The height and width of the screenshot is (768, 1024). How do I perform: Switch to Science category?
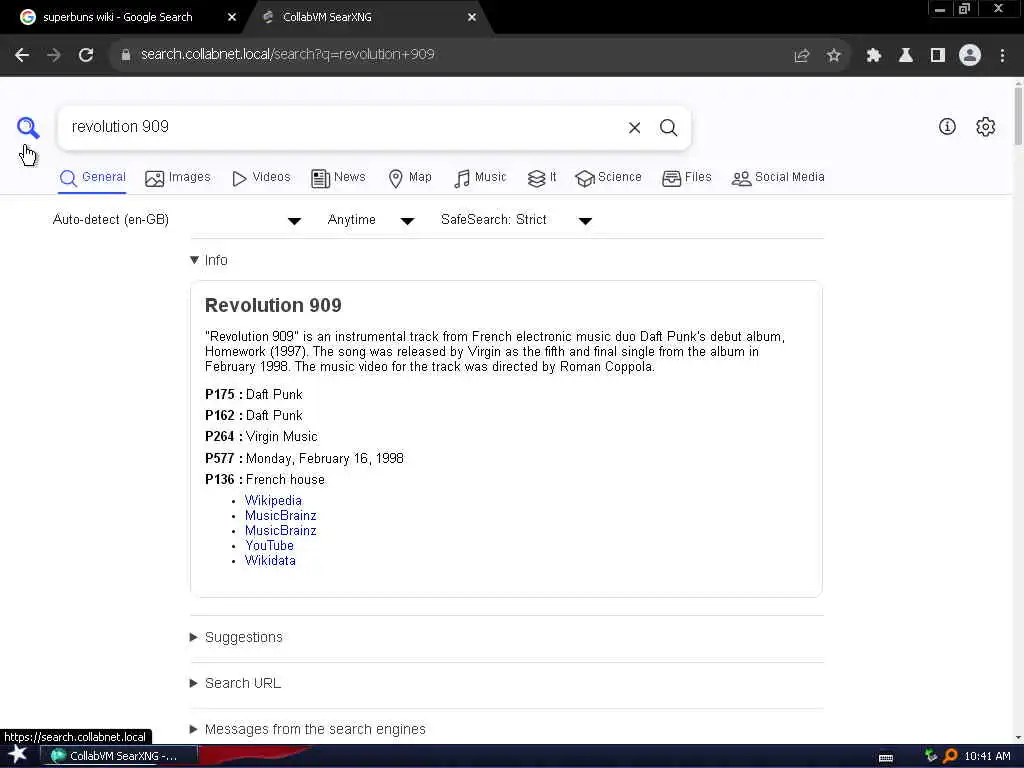(608, 178)
